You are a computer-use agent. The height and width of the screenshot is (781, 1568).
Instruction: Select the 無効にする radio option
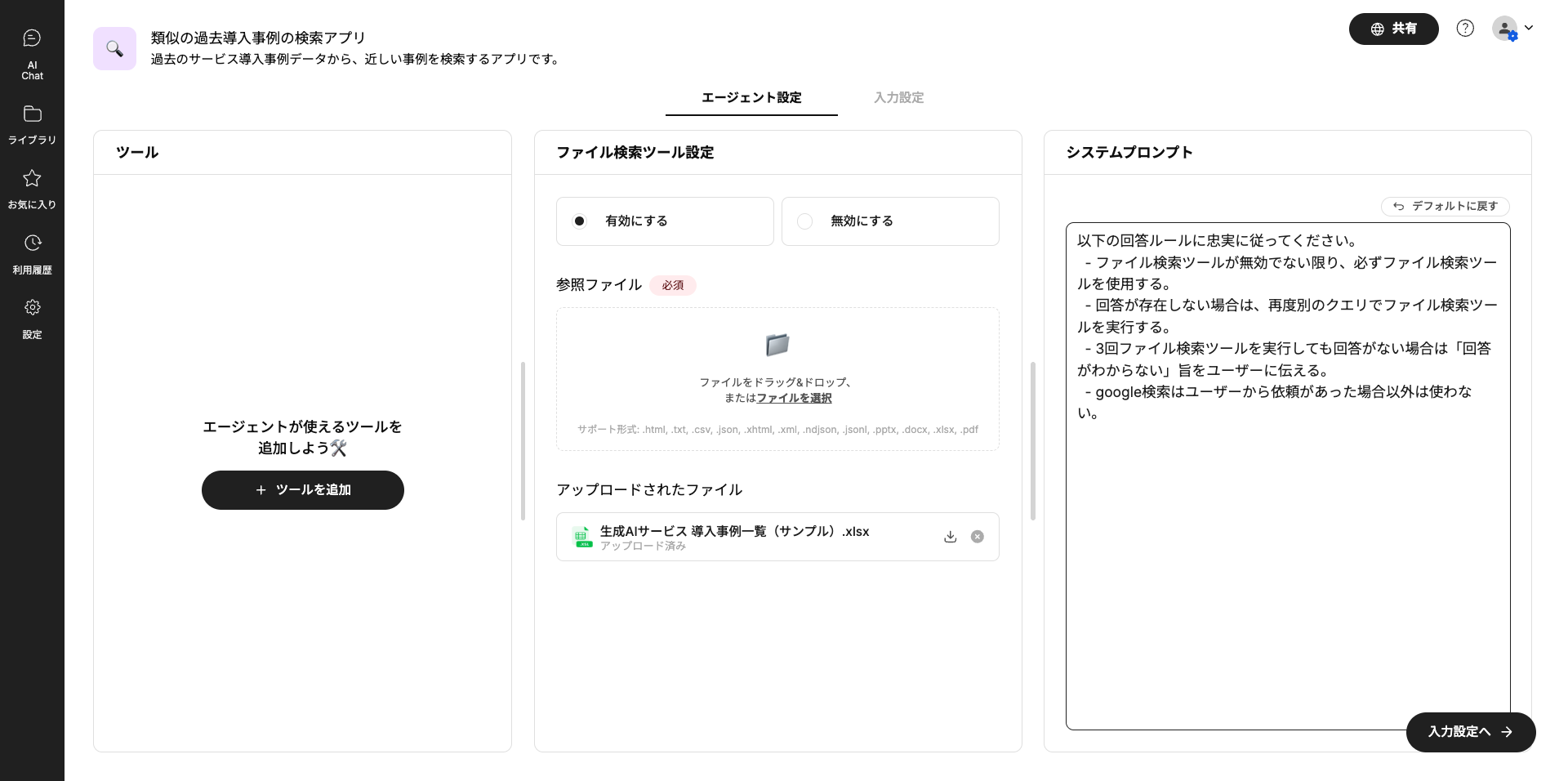click(x=805, y=221)
